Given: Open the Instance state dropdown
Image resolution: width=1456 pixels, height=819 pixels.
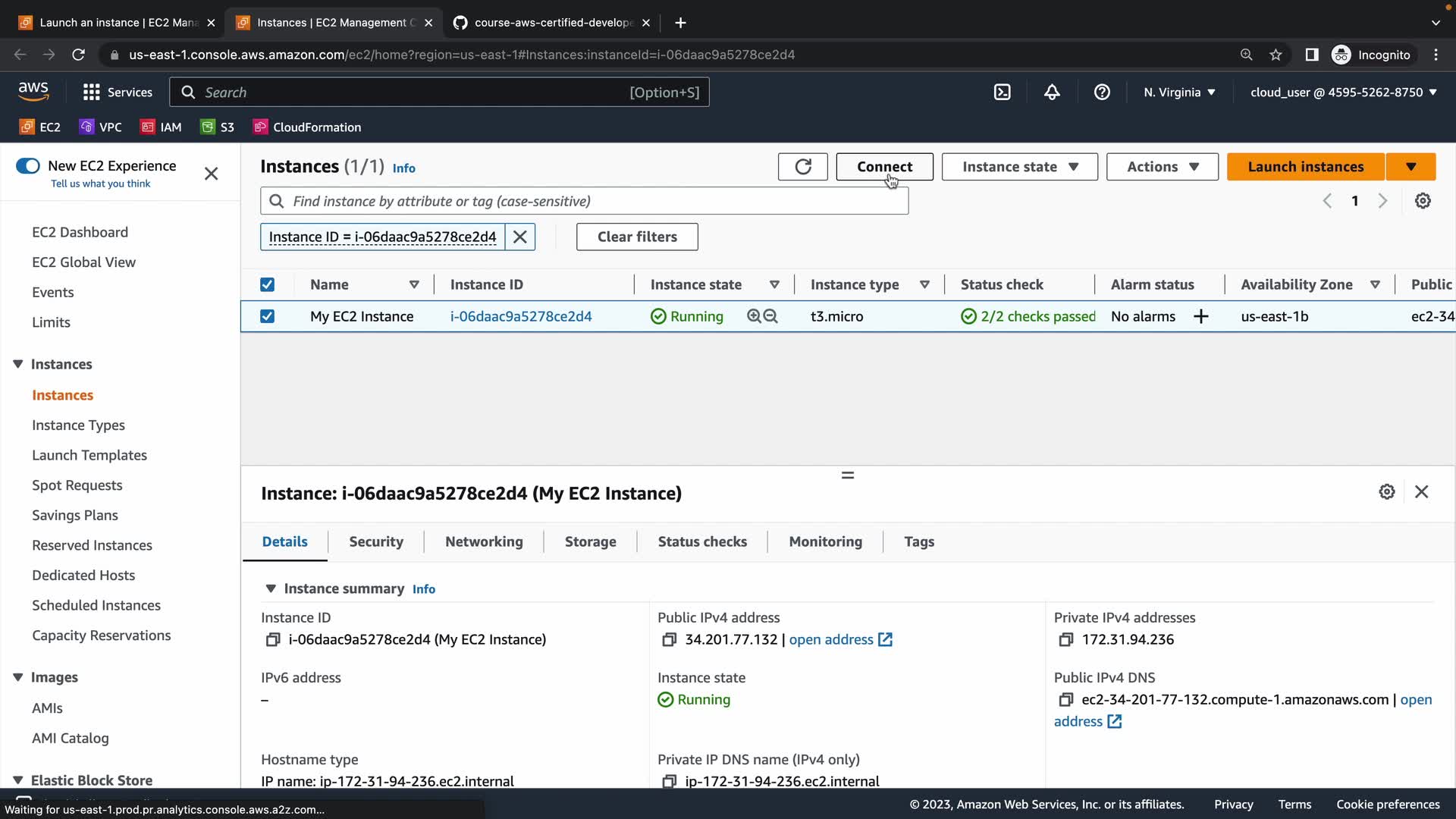Looking at the screenshot, I should tap(1019, 167).
